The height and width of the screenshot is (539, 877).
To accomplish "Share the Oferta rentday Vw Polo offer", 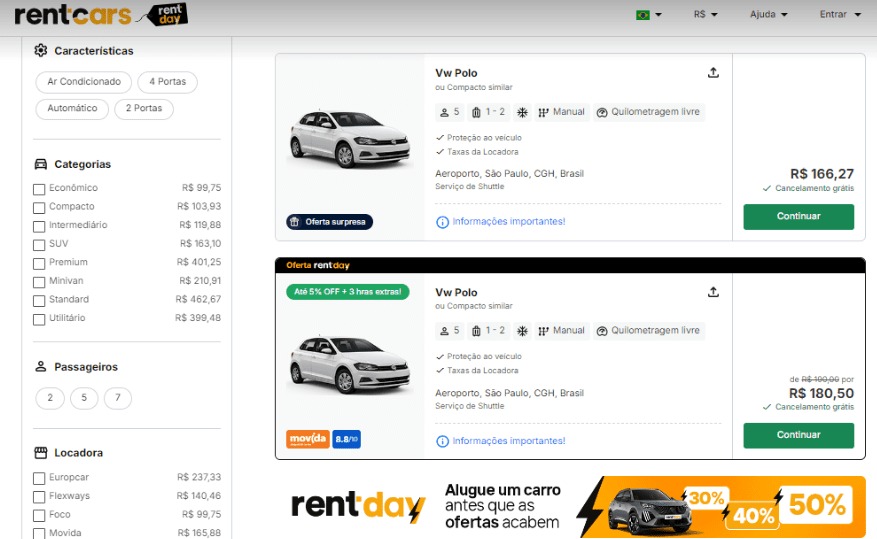I will point(713,292).
